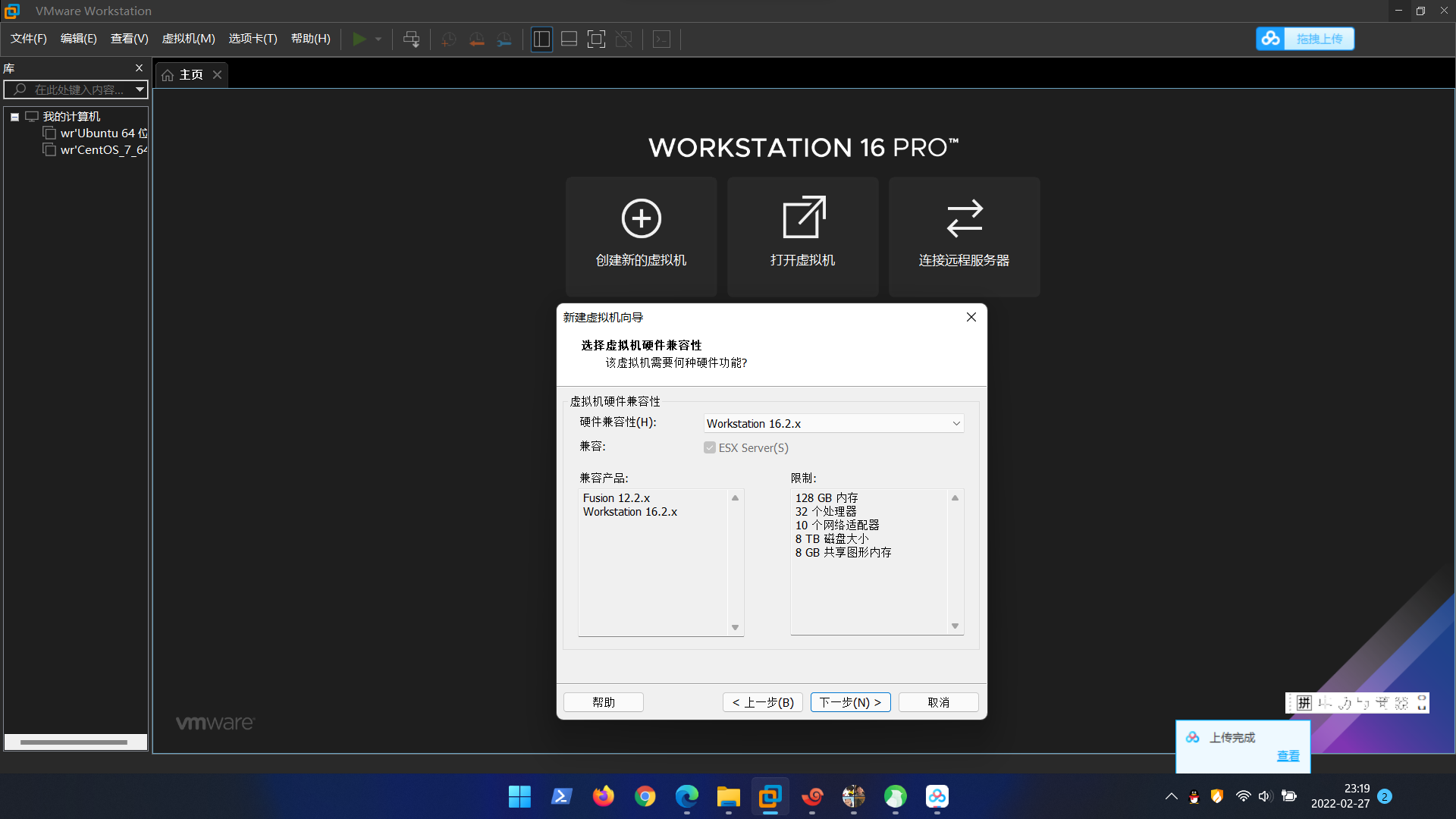The height and width of the screenshot is (819, 1456).
Task: Click the Create New Virtual Machine plus icon
Action: pyautogui.click(x=641, y=218)
